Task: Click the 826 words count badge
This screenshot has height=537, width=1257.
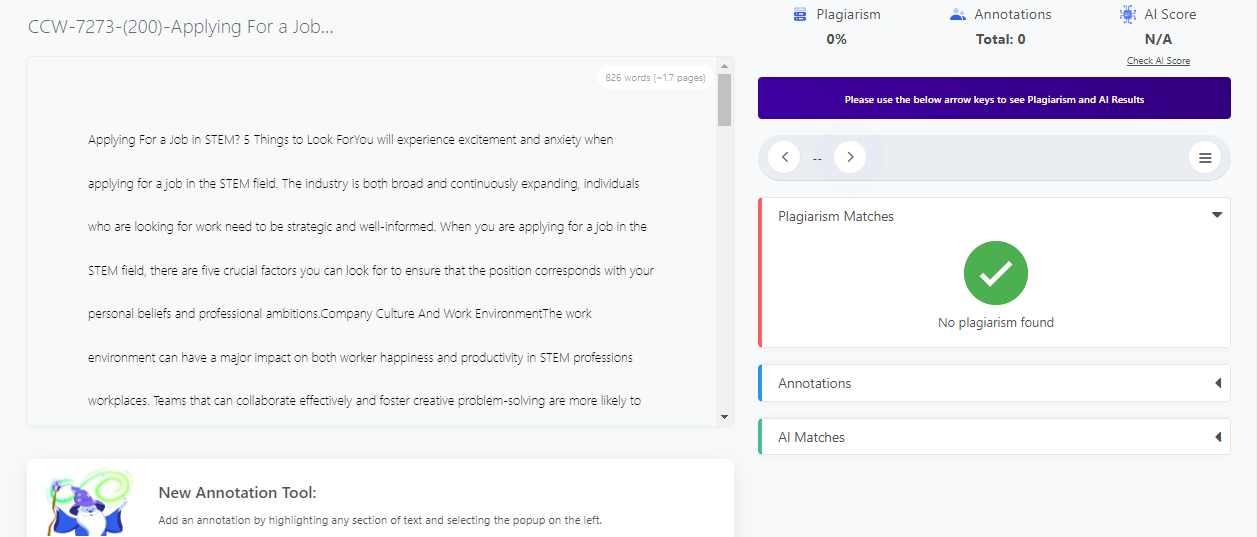Action: (655, 77)
